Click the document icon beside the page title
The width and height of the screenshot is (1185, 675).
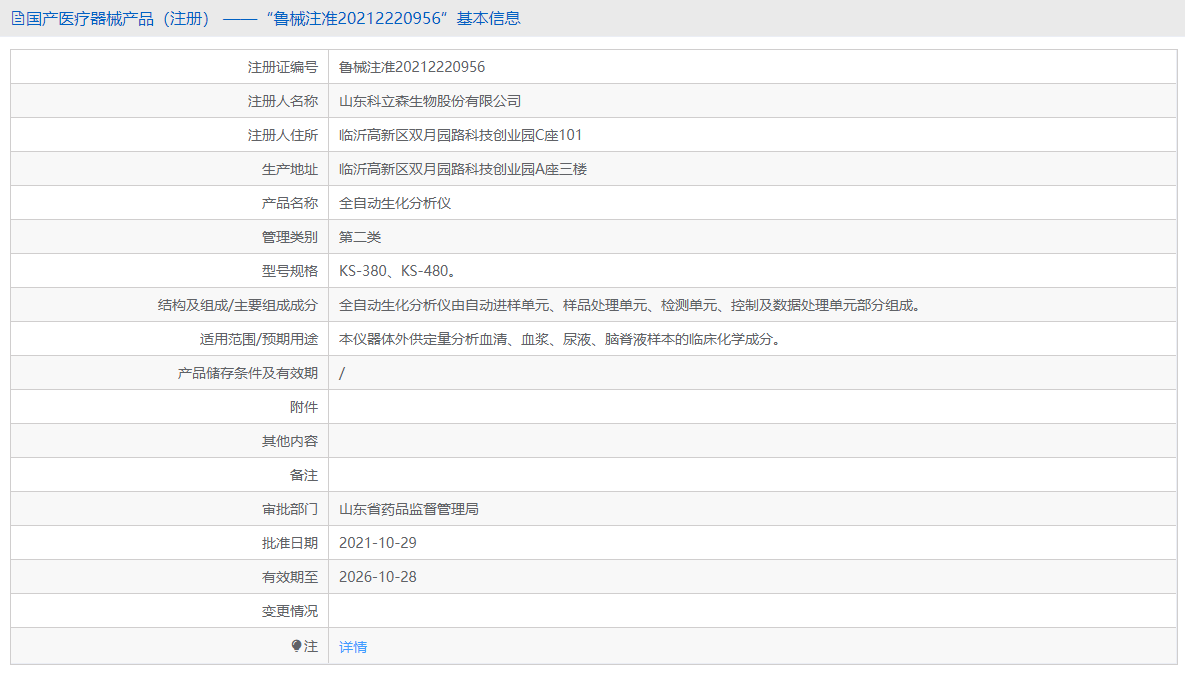tap(17, 19)
